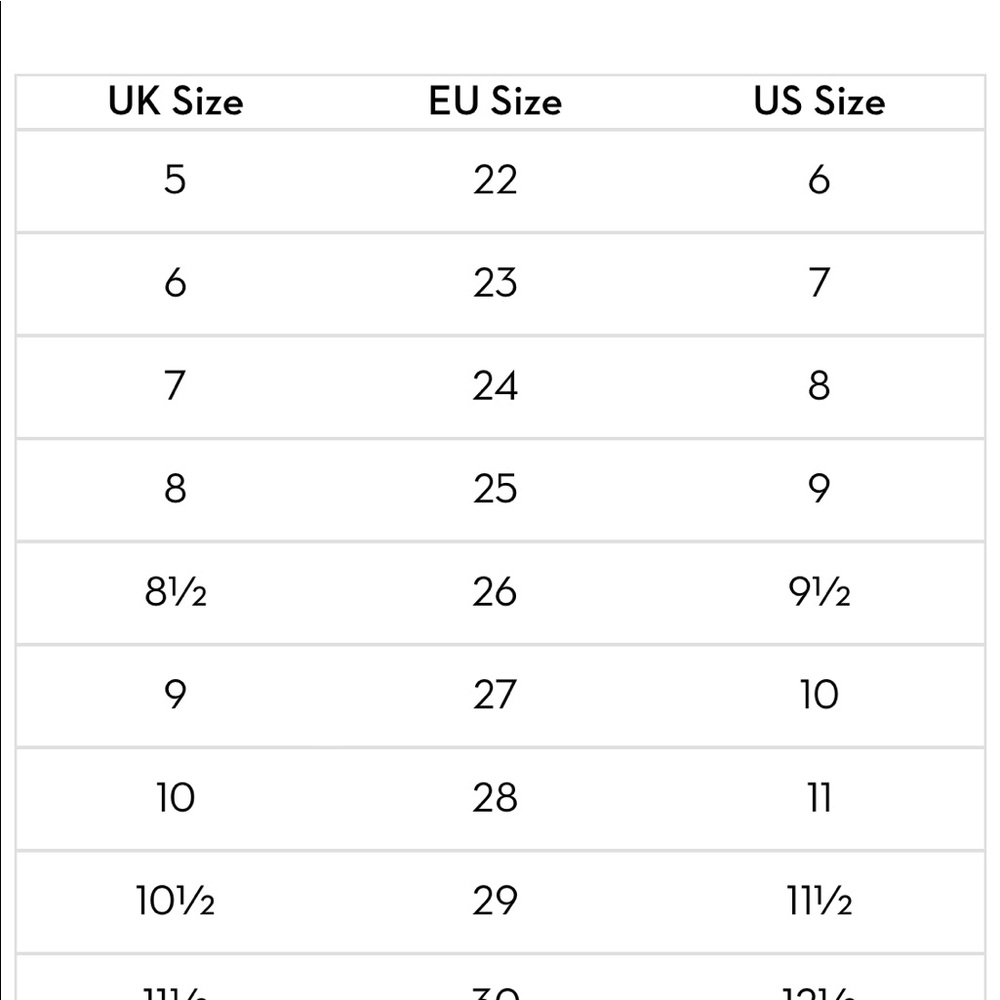The image size is (1000, 1000).
Task: Click the EU size 23 cell
Action: pyautogui.click(x=495, y=283)
